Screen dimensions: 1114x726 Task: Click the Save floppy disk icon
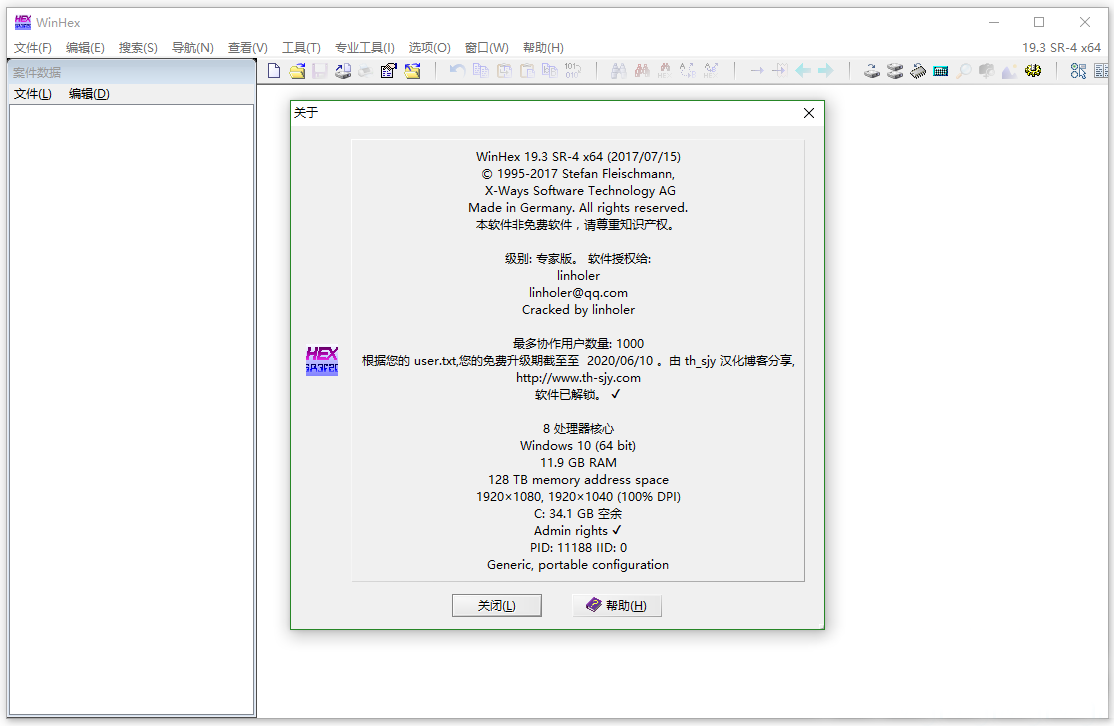pyautogui.click(x=320, y=70)
